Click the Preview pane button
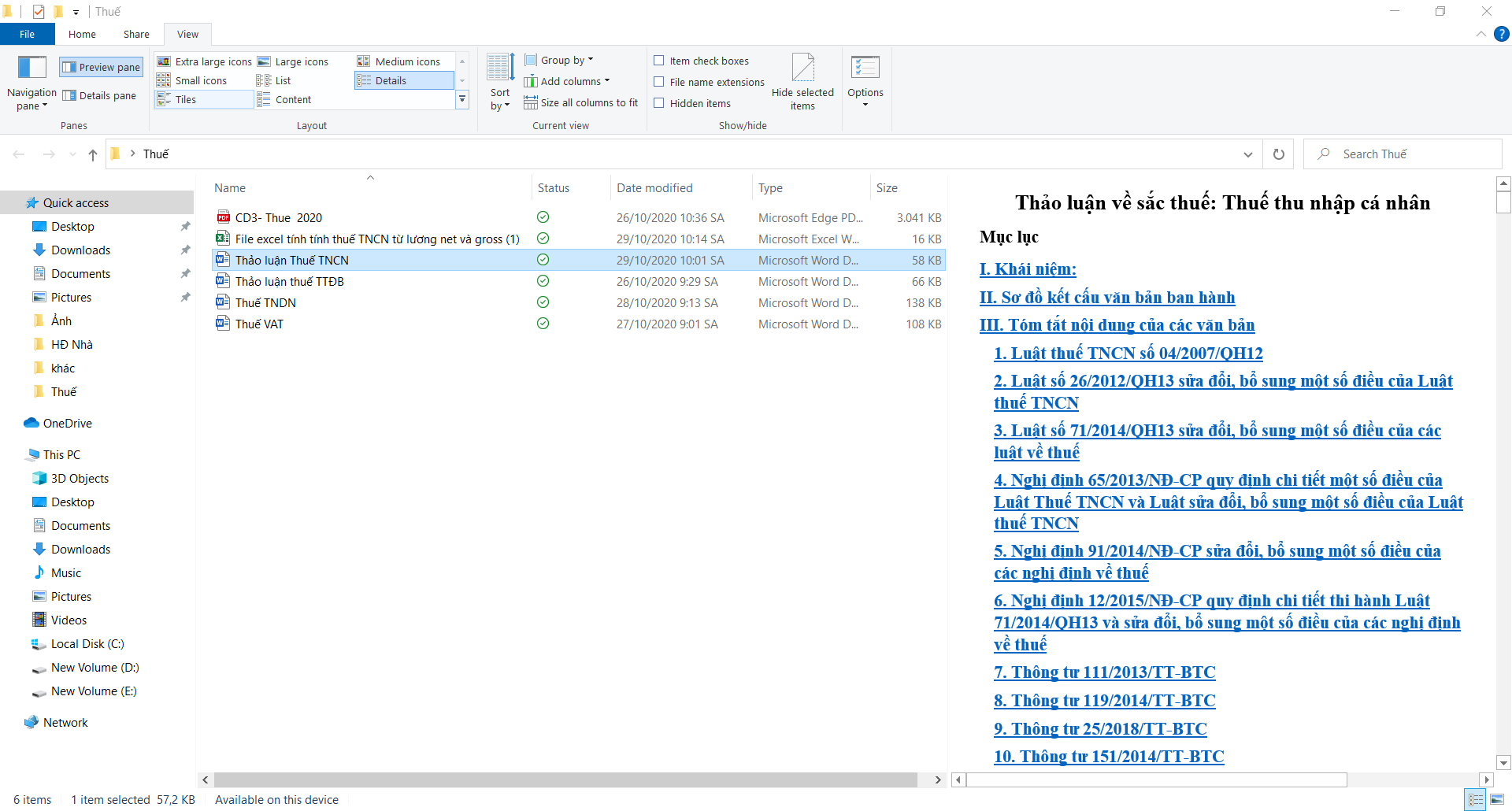Image resolution: width=1512 pixels, height=811 pixels. coord(102,68)
